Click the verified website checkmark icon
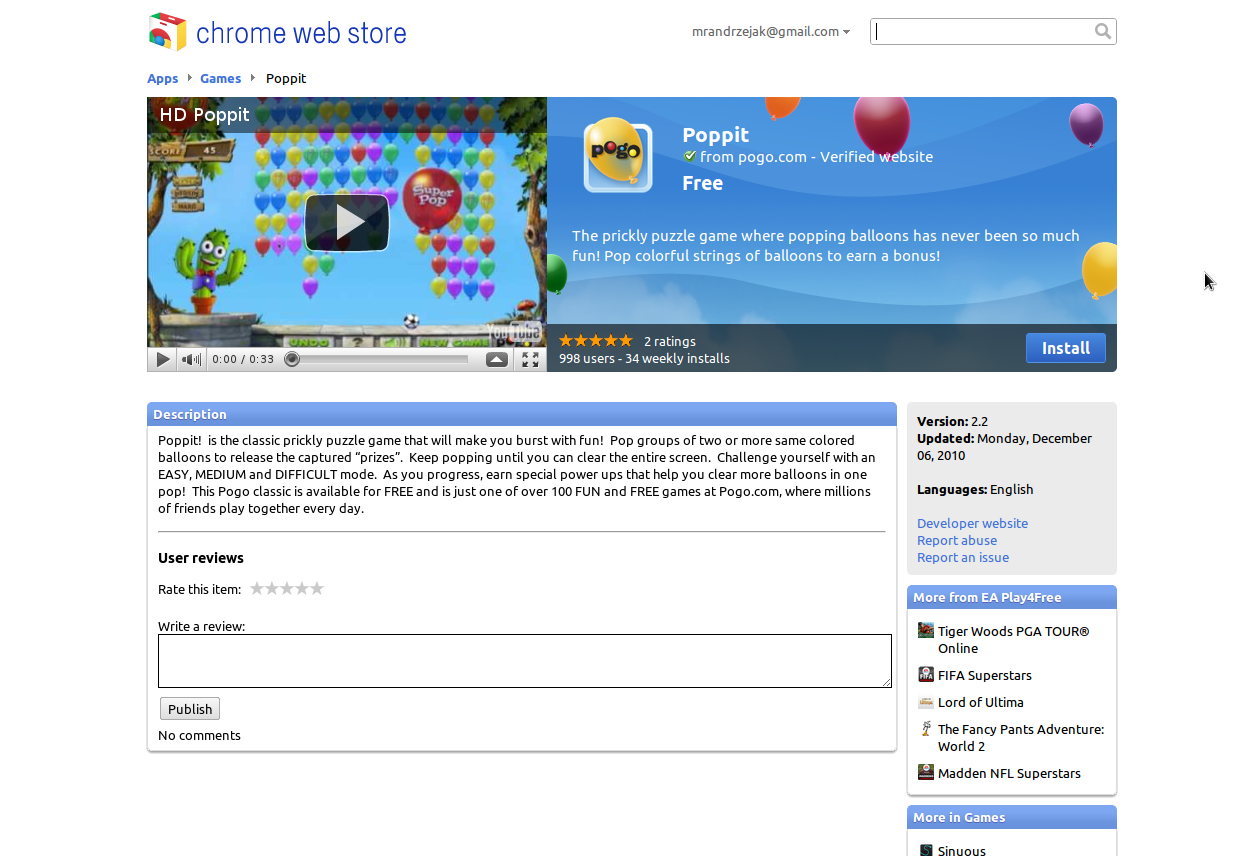The height and width of the screenshot is (856, 1260). click(x=690, y=156)
